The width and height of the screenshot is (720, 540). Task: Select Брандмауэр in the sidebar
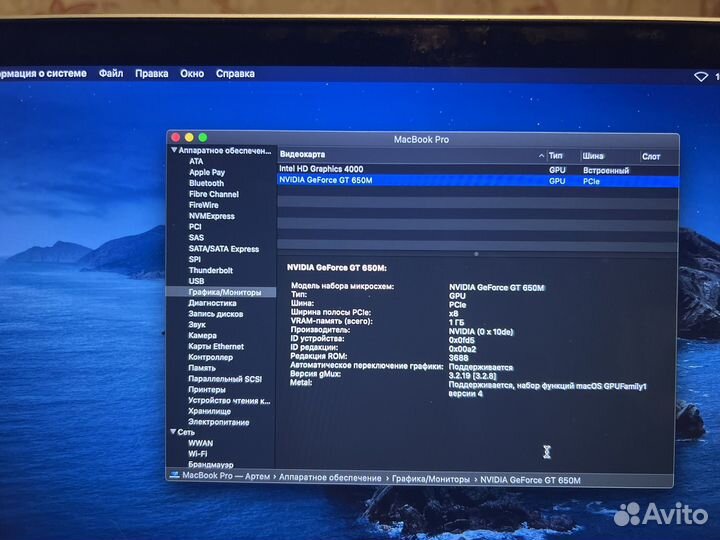[x=210, y=465]
